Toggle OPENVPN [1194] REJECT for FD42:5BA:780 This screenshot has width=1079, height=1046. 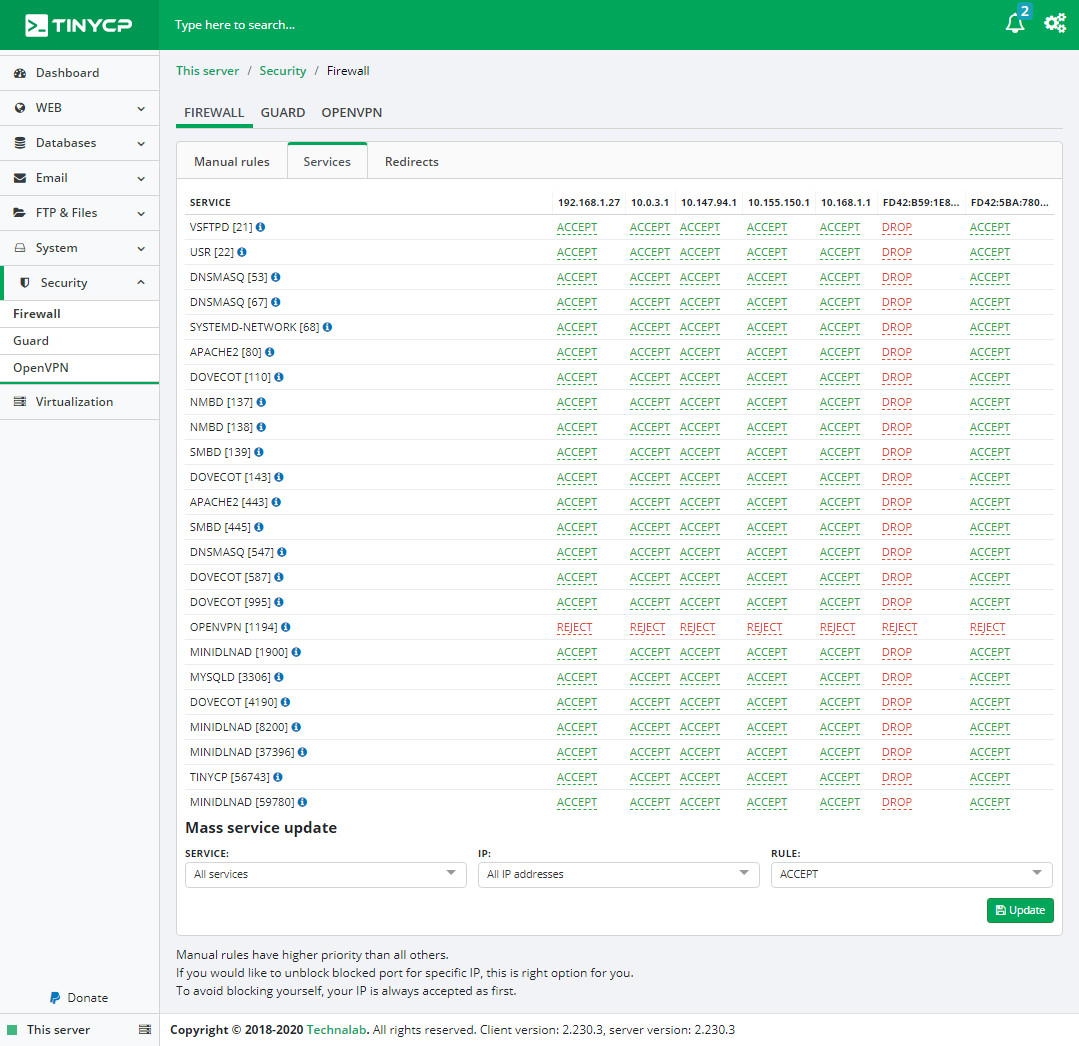point(987,628)
